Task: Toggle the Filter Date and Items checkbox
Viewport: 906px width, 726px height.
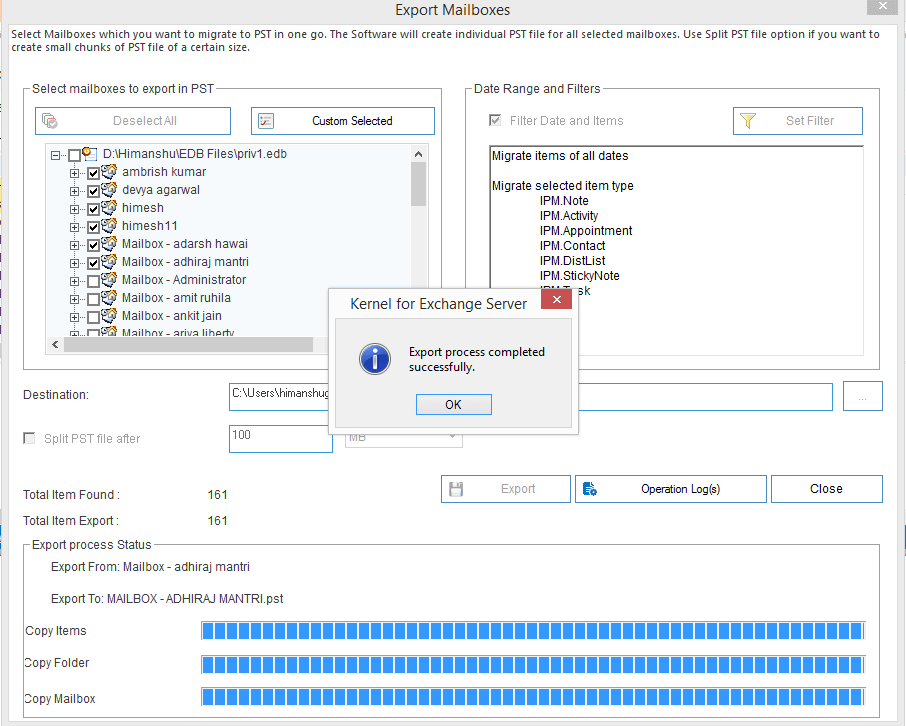Action: pyautogui.click(x=495, y=120)
